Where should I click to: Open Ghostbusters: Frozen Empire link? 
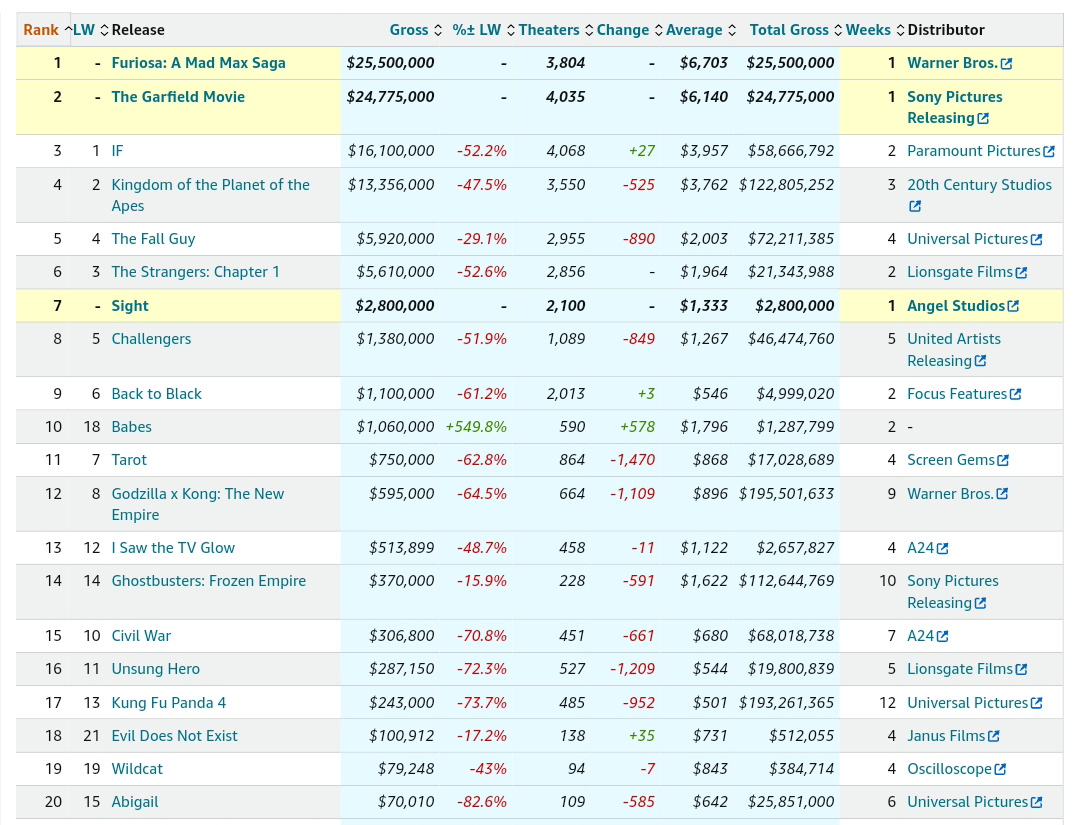(x=209, y=581)
